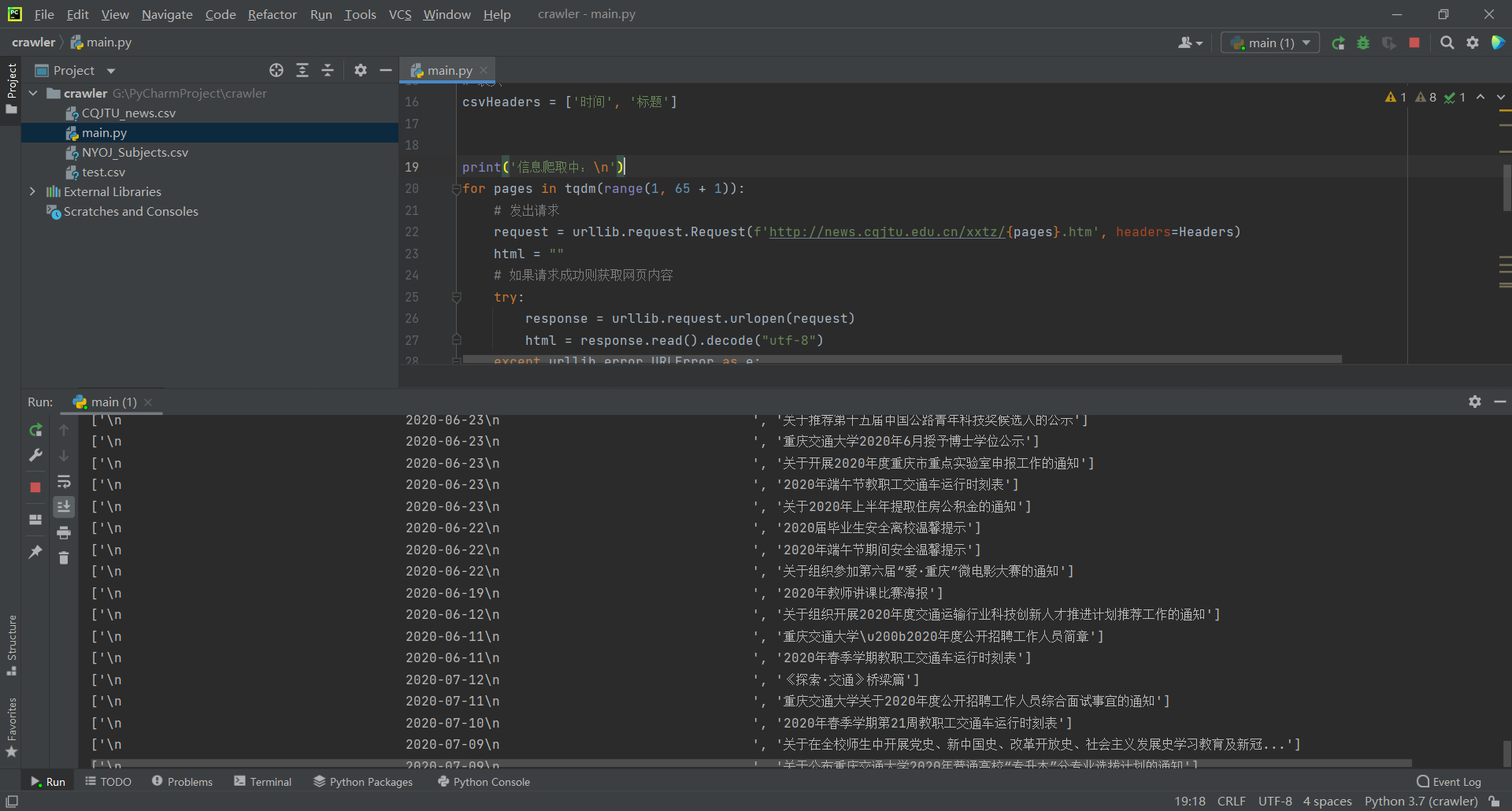Open the Python Console tool window

[484, 782]
